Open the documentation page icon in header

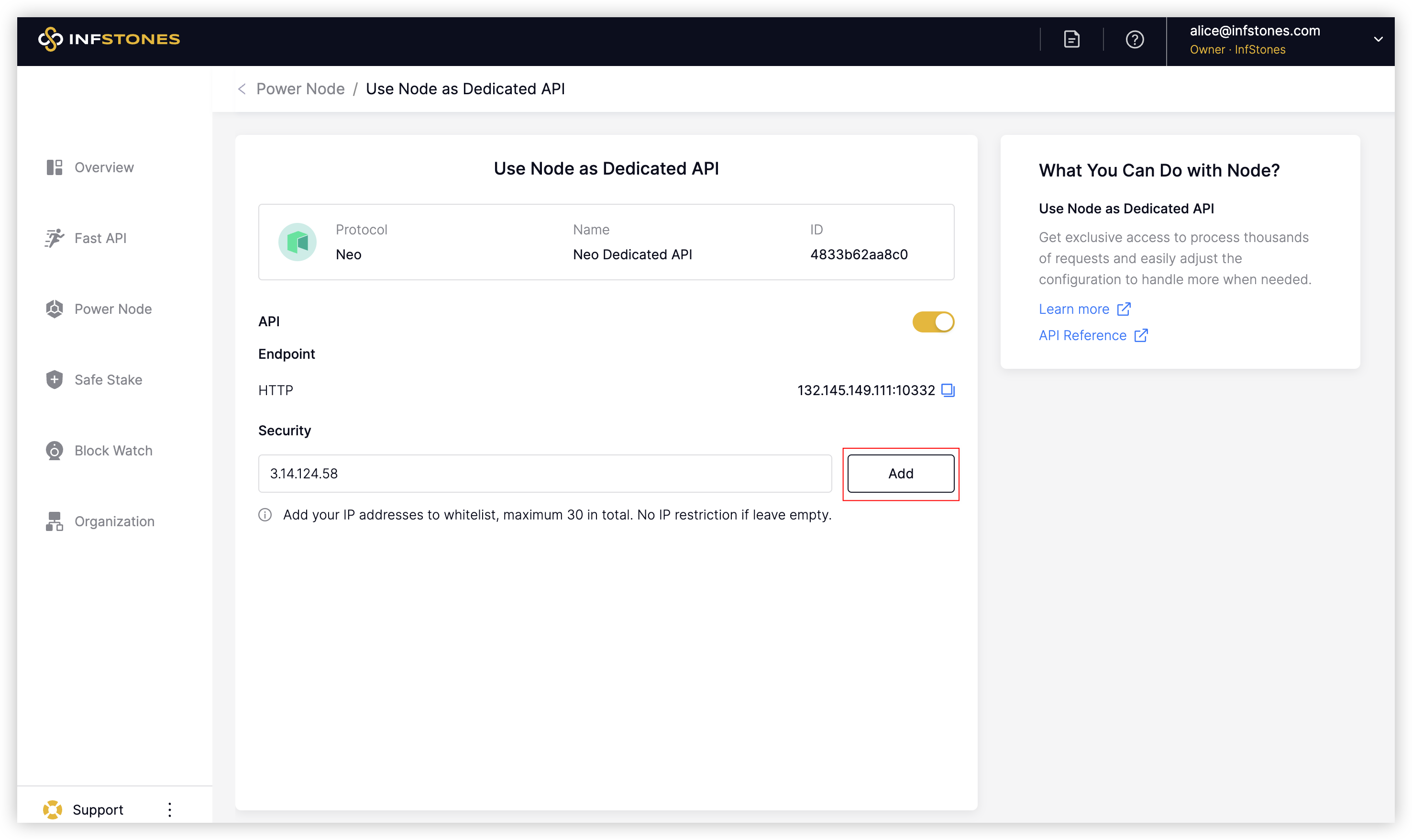tap(1071, 40)
